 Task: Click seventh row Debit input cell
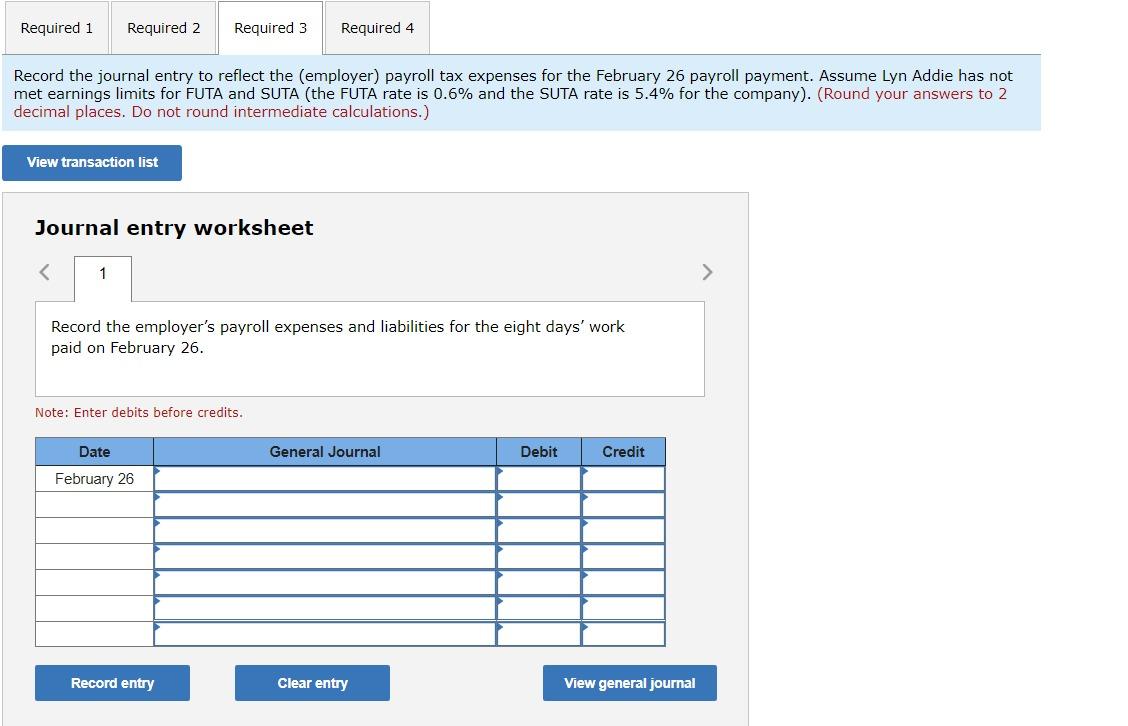click(539, 634)
